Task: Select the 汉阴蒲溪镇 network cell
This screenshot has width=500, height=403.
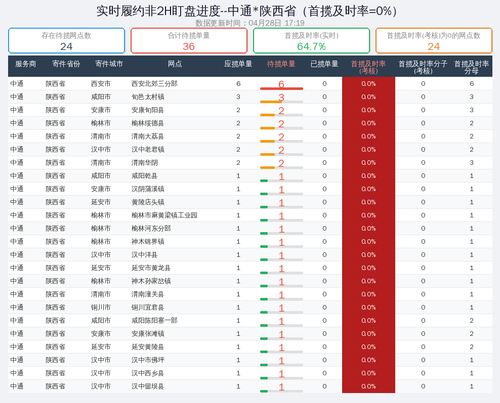Action: (148, 189)
